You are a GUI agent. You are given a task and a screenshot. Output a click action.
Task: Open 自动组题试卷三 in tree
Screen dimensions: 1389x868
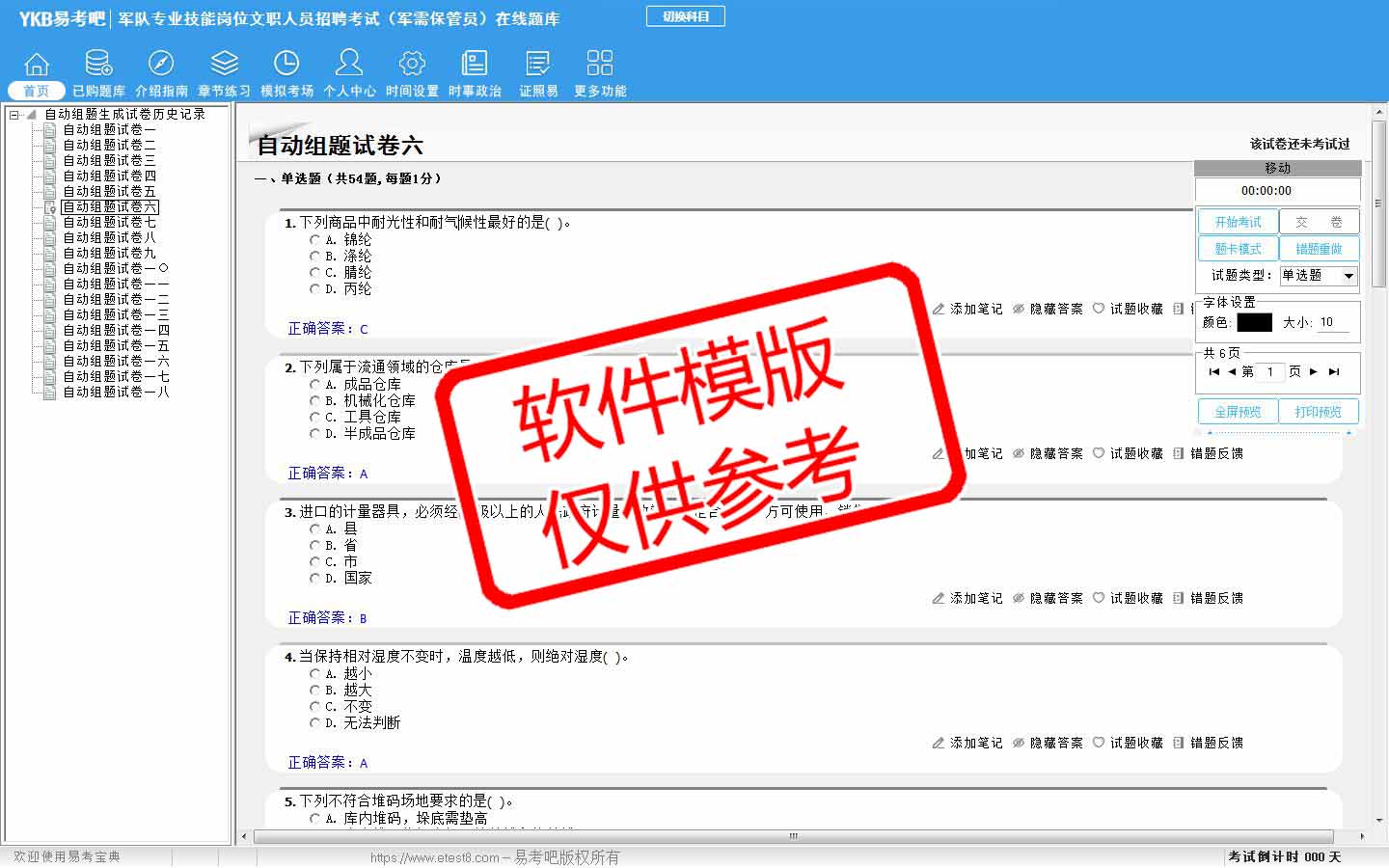click(x=109, y=160)
